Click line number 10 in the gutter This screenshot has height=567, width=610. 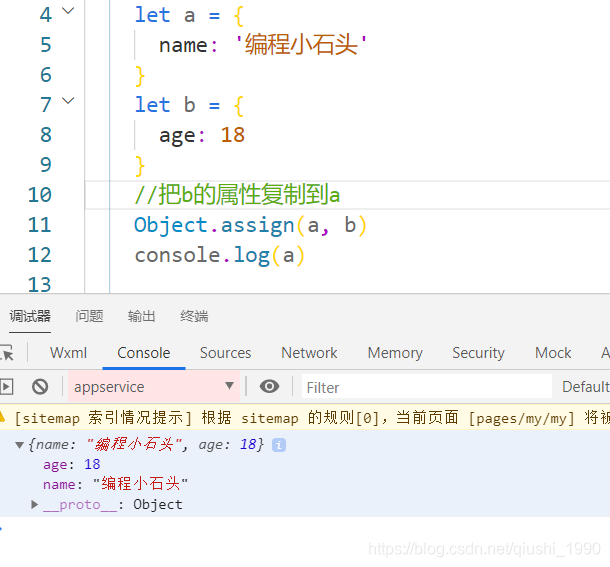tap(39, 195)
